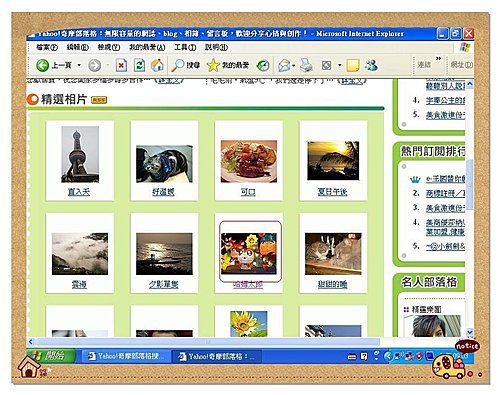Screen dimensions: 500x395
Task: Click the 直入天 photo caption link
Action: pyautogui.click(x=79, y=192)
